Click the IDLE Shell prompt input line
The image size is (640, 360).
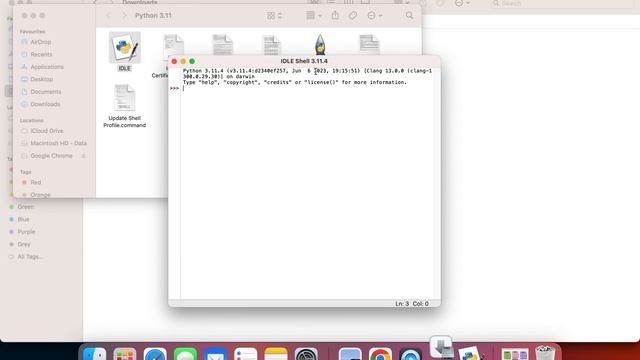[306, 88]
